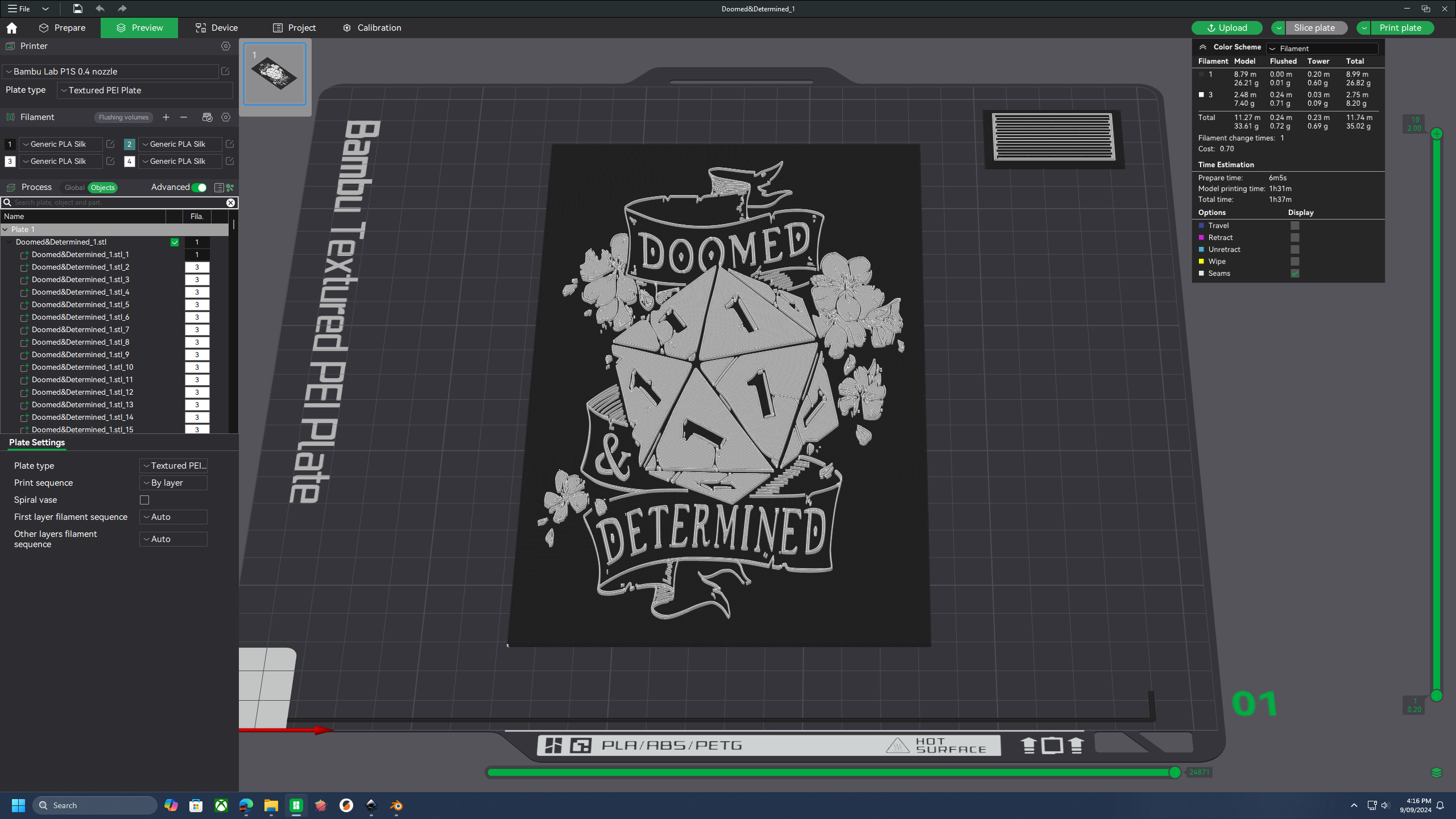Open First layer filament sequence dropdown
The width and height of the screenshot is (1456, 819).
click(x=173, y=517)
